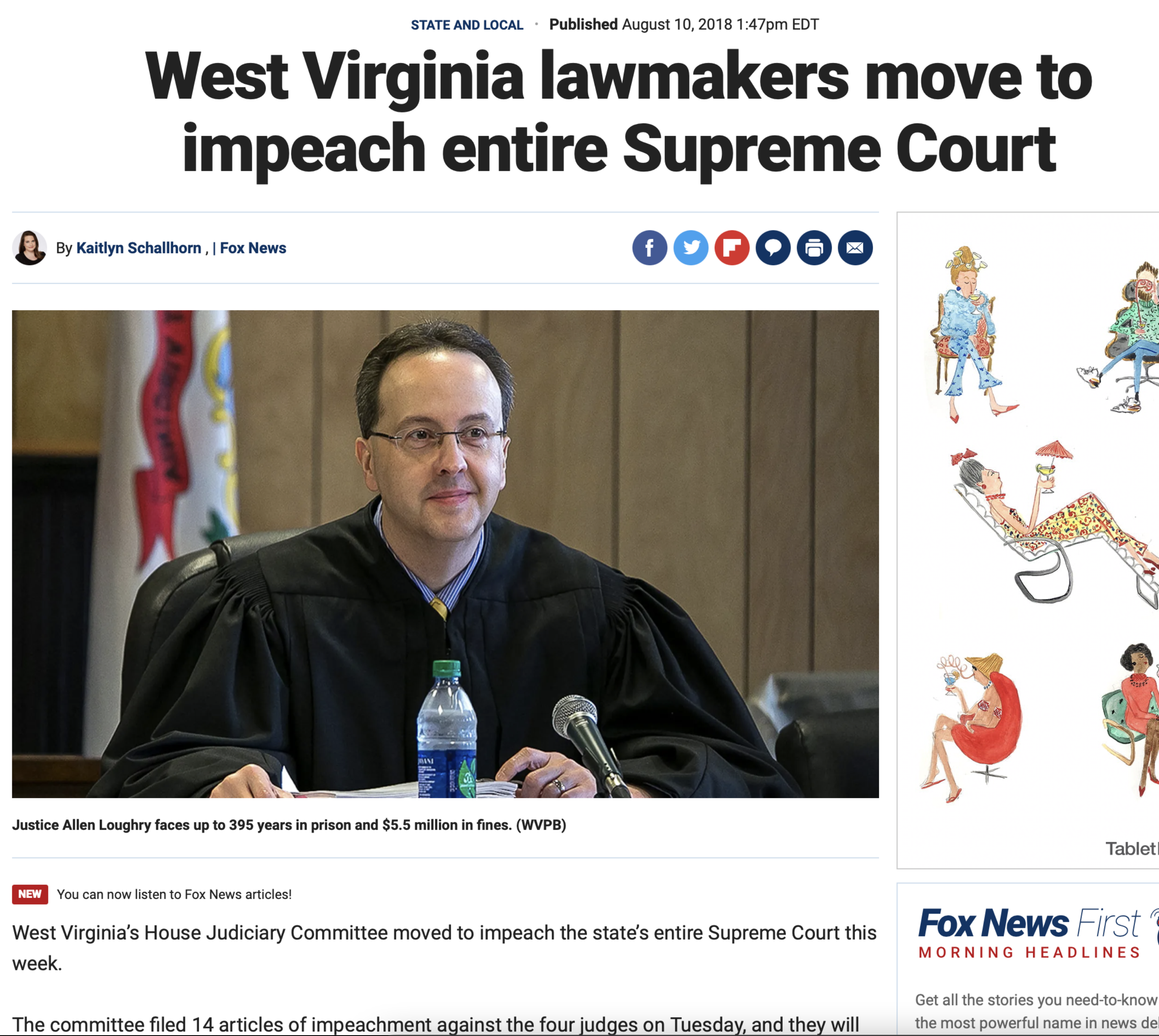Click the Fox News First logo
Screen dimensions: 1159x1036
pos(1029,924)
